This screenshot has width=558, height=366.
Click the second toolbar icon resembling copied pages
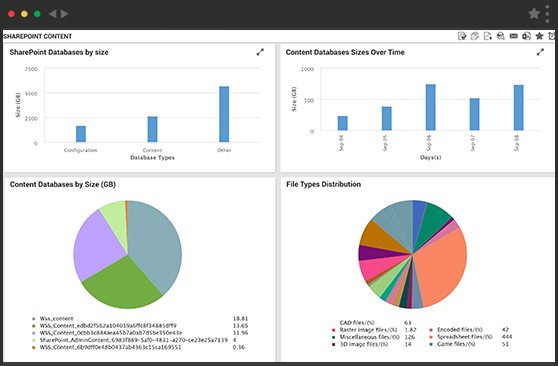[475, 36]
